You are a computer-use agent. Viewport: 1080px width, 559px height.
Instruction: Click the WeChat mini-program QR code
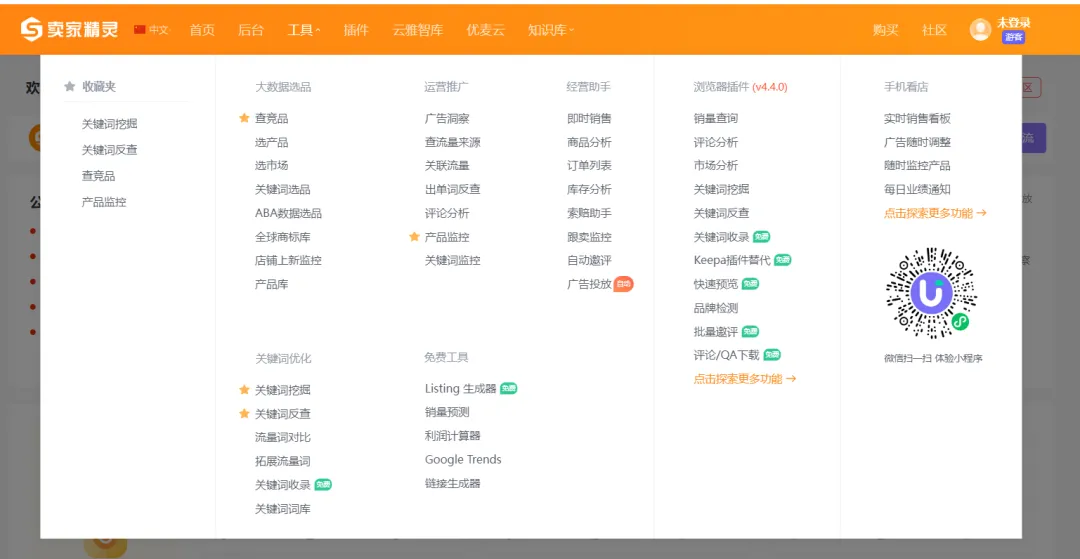pos(931,293)
